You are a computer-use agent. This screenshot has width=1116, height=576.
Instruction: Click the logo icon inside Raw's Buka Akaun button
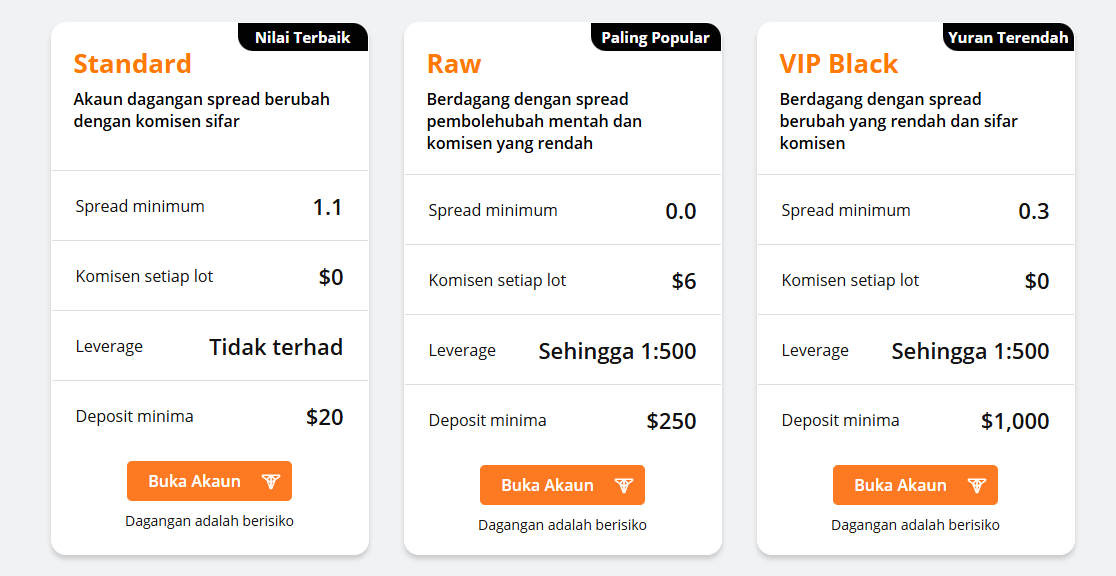pos(626,485)
